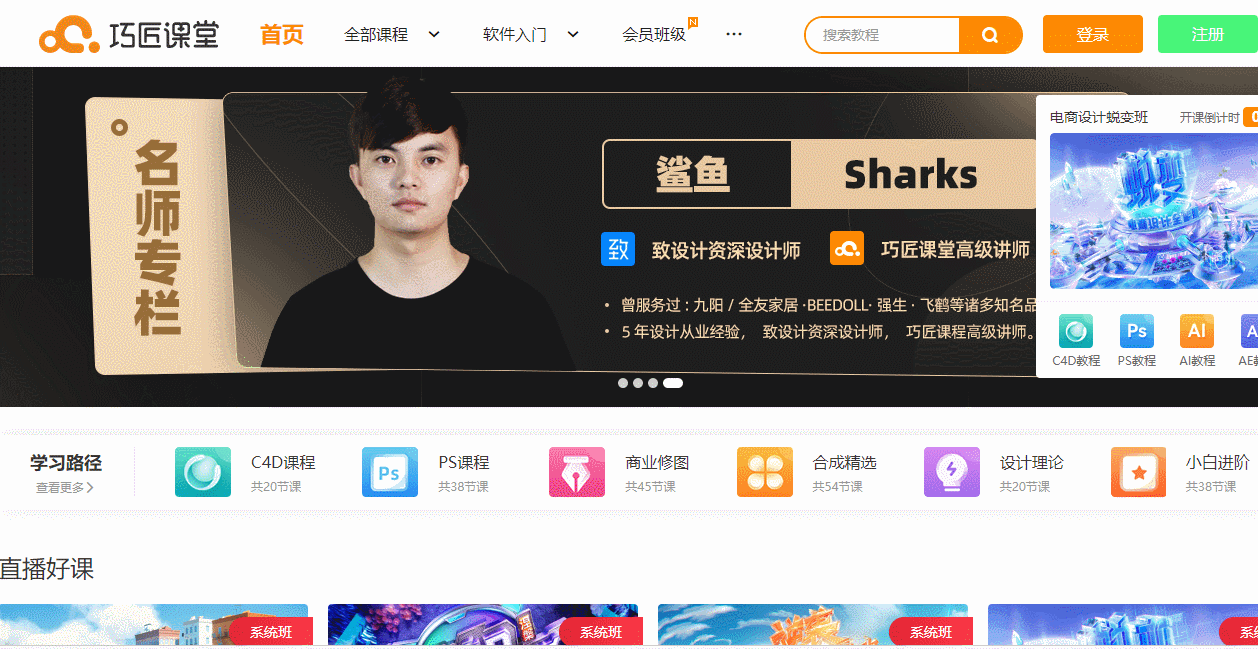The image size is (1258, 649).
Task: Open the 会员班级 menu item
Action: click(x=654, y=34)
